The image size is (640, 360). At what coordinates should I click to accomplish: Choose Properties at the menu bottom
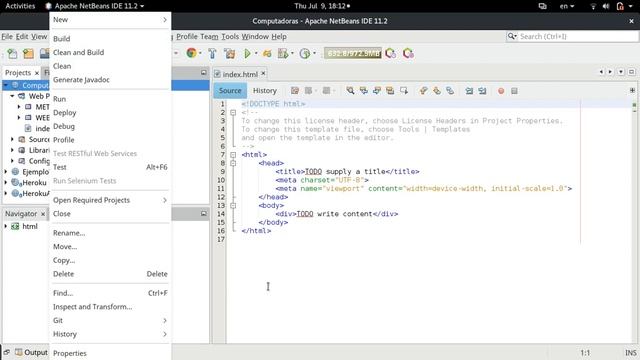(x=110, y=353)
